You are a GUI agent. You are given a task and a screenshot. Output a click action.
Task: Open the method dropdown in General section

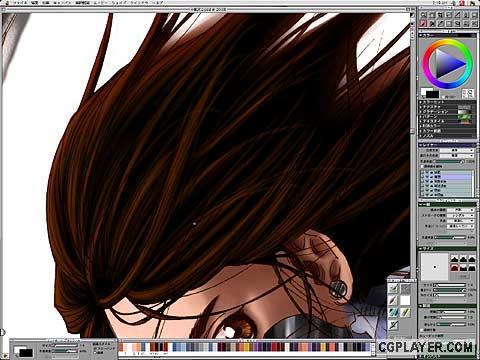click(461, 221)
